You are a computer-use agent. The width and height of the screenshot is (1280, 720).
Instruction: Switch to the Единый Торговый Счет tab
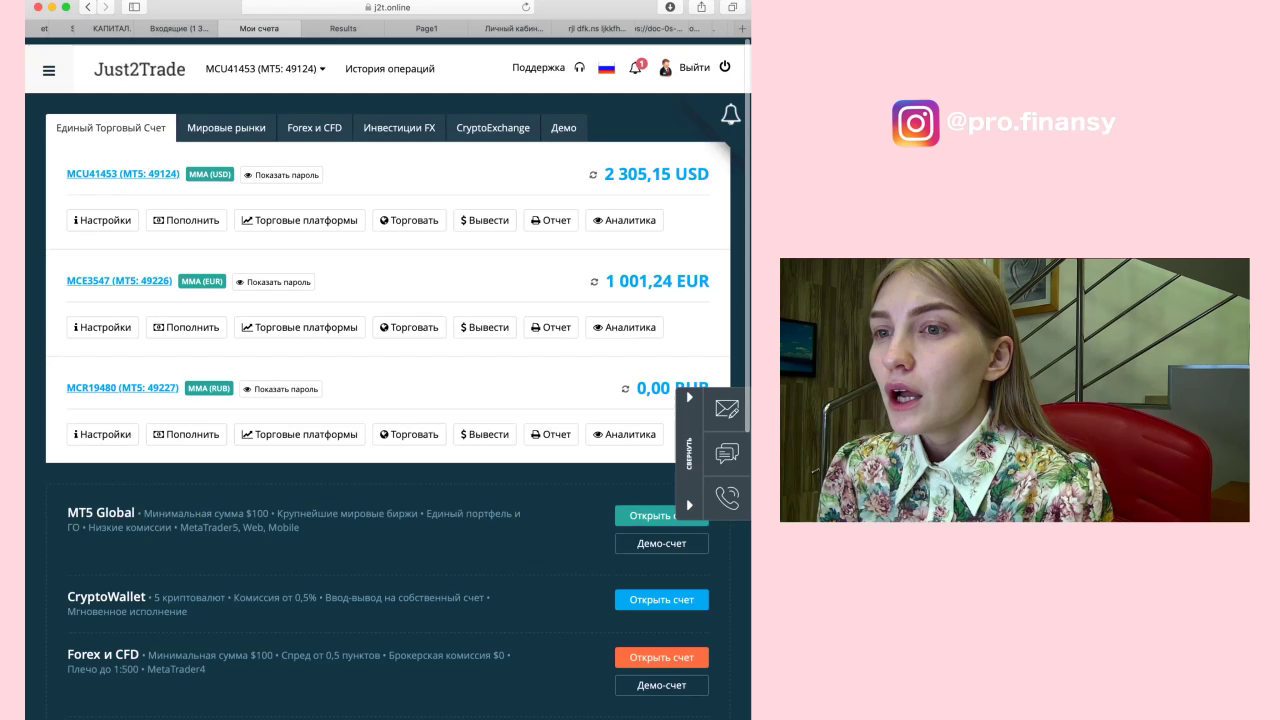[111, 128]
